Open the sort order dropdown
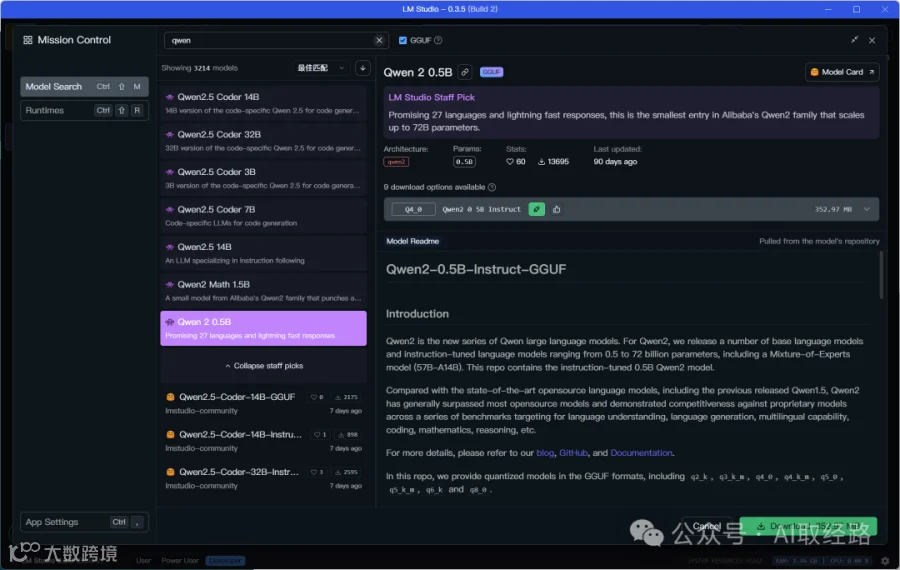 point(321,68)
